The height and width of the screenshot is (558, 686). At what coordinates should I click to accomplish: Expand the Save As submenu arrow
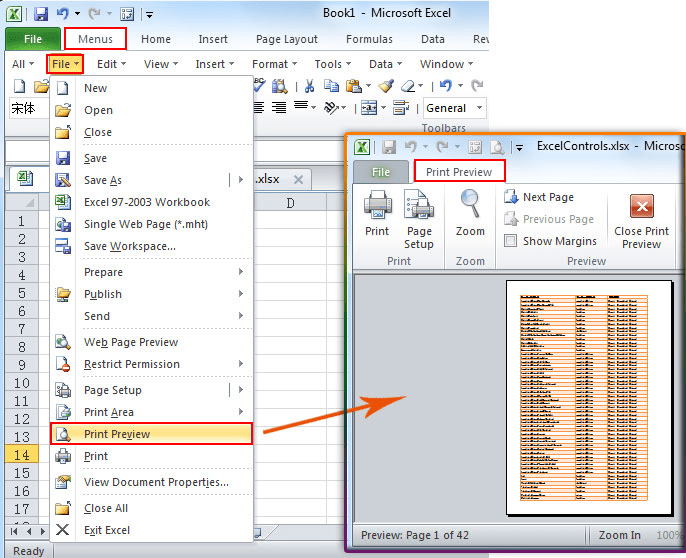point(241,179)
